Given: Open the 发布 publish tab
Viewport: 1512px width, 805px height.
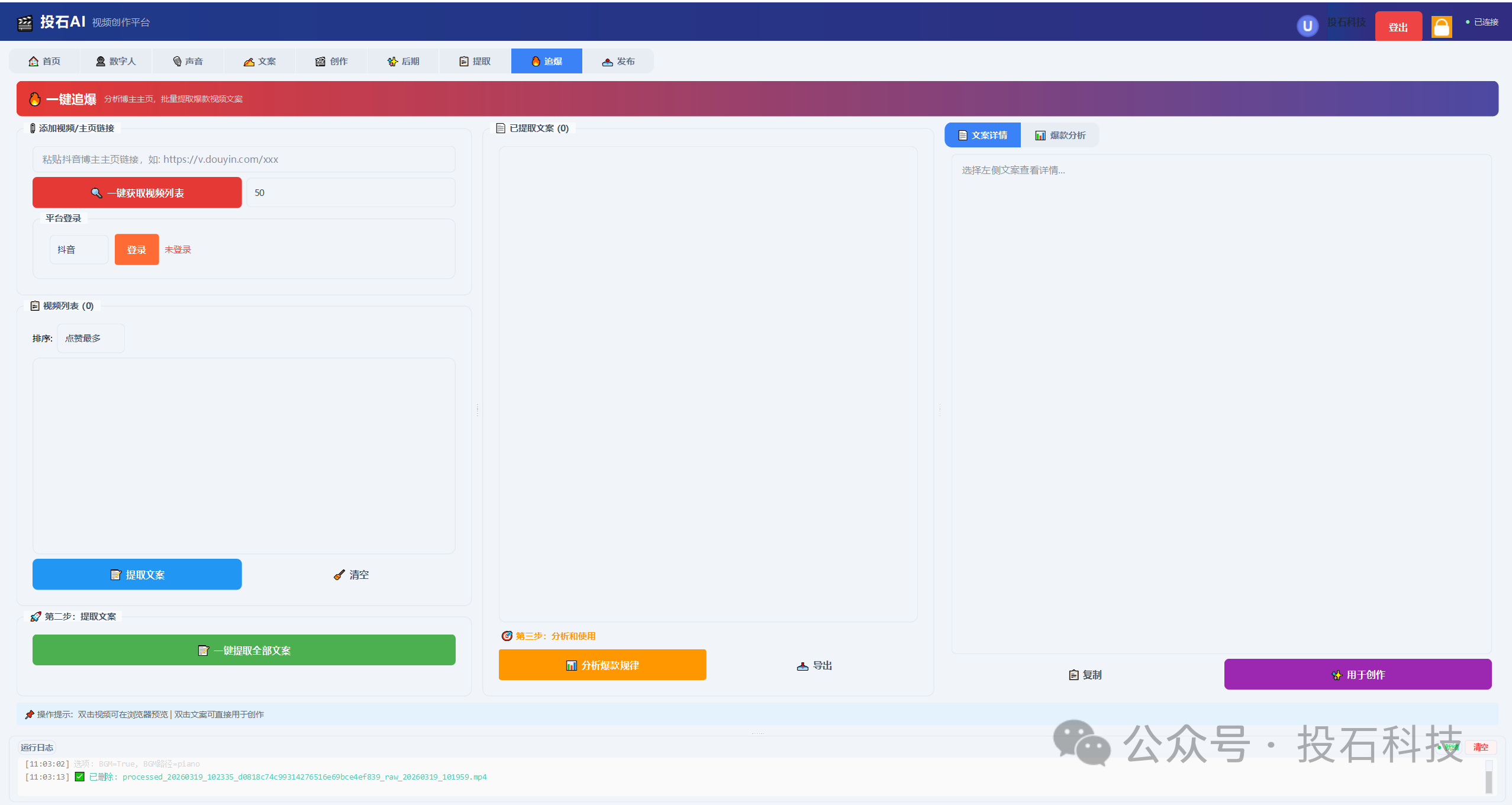Looking at the screenshot, I should (618, 61).
